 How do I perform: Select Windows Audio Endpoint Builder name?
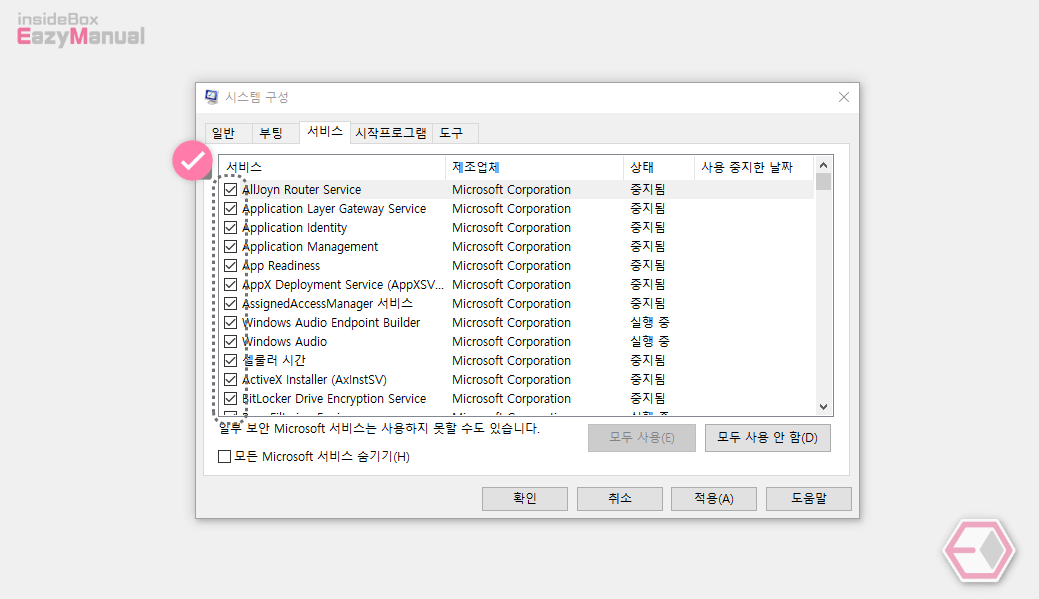click(331, 323)
